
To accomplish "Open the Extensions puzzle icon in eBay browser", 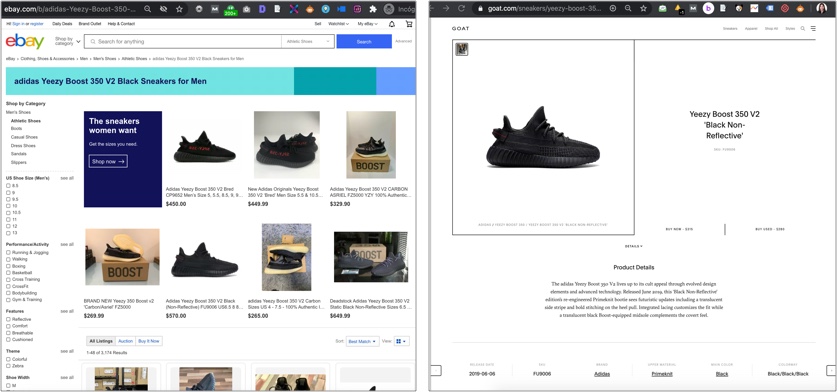I will (x=373, y=9).
